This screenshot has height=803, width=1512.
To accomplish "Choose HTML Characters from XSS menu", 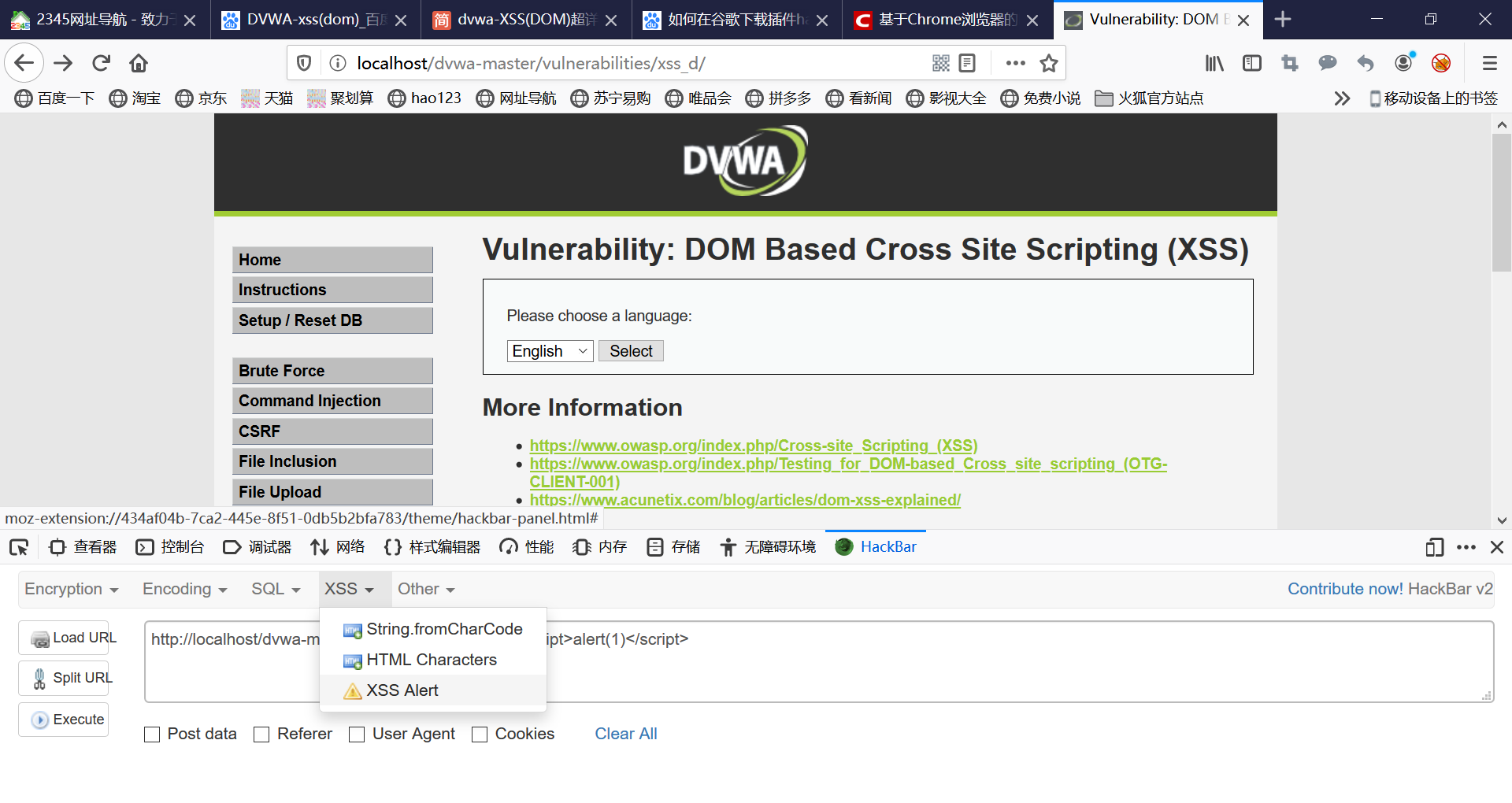I will point(433,660).
